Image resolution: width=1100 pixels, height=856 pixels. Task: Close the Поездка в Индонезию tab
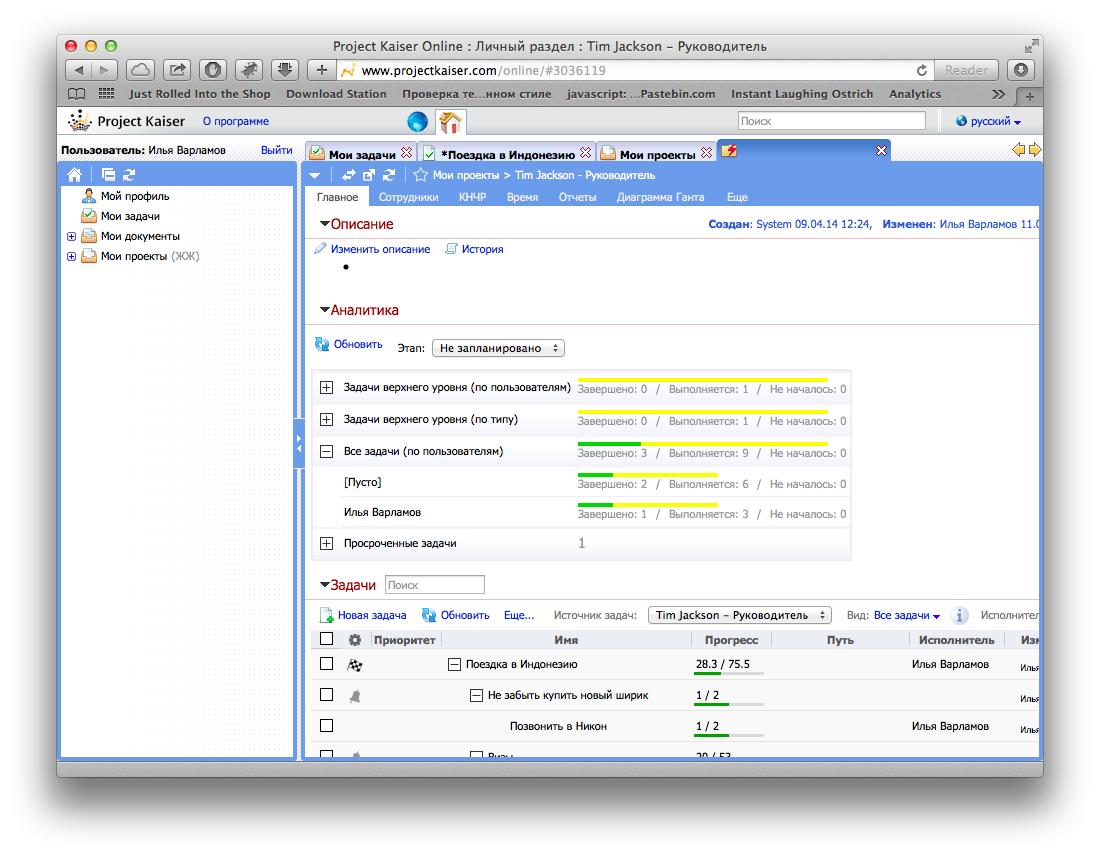[585, 153]
